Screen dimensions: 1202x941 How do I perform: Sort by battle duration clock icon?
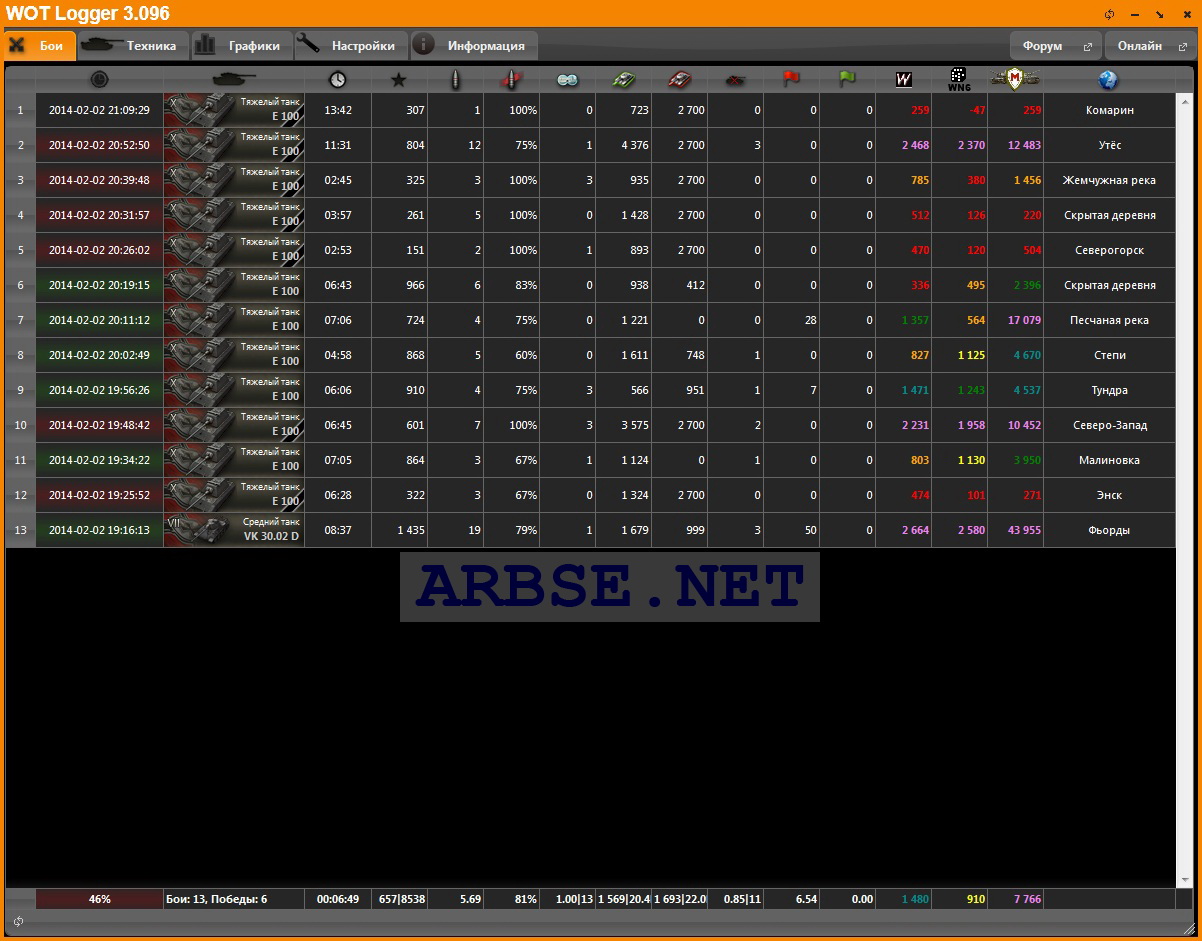point(338,79)
